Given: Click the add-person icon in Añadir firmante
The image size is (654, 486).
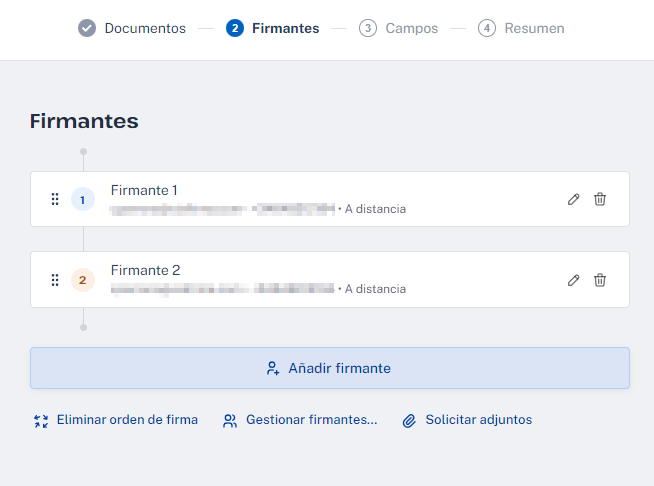Looking at the screenshot, I should (x=273, y=368).
